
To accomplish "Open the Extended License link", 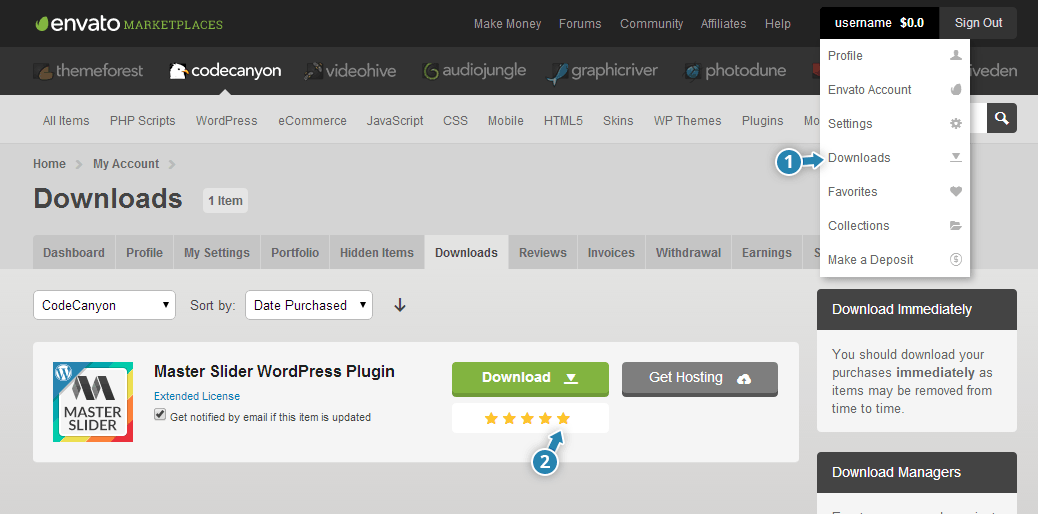I will (x=196, y=396).
